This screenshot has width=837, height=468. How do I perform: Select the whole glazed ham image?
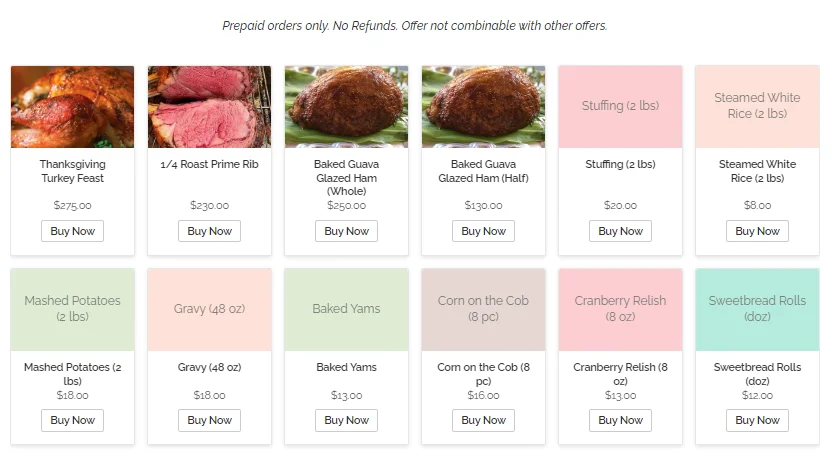pos(346,107)
